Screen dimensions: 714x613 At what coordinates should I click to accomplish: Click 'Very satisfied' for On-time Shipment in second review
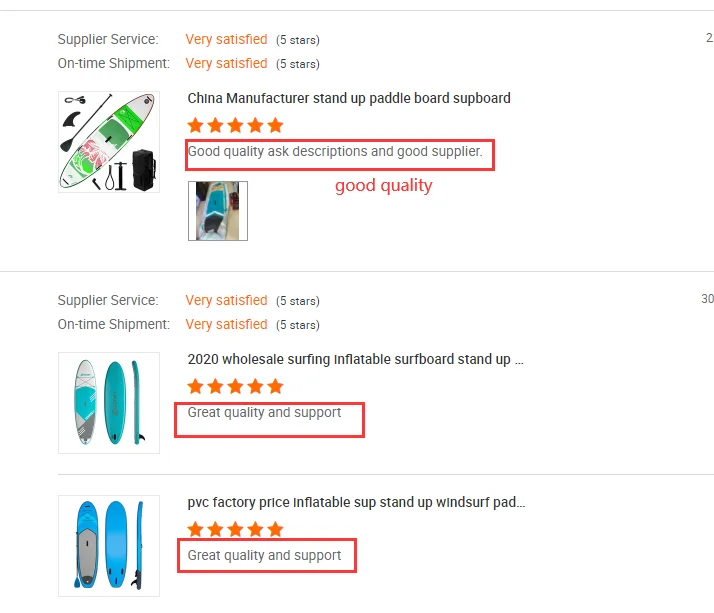tap(226, 324)
